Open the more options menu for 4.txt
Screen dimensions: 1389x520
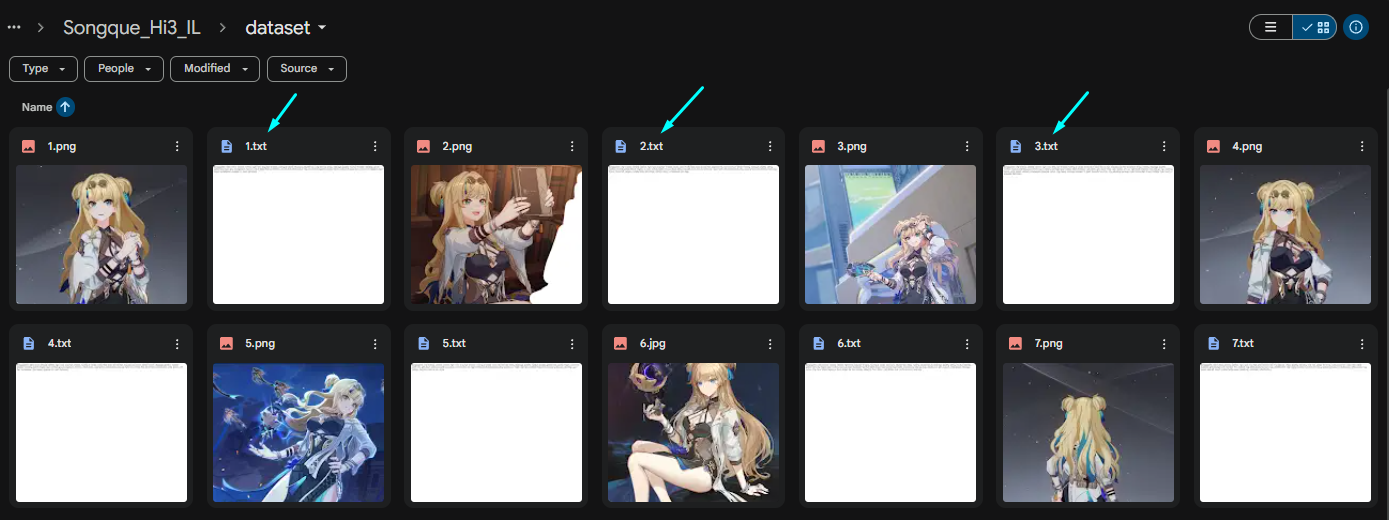tap(177, 343)
